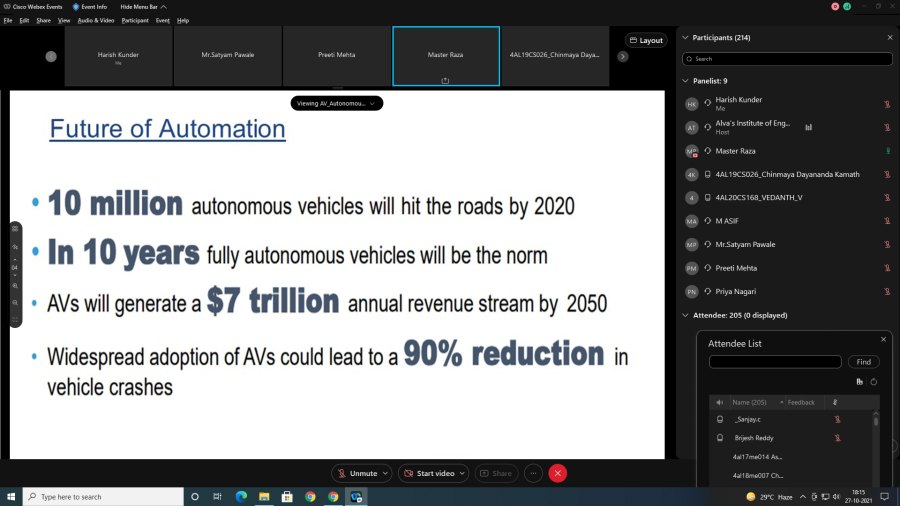Click the HK avatar for Harish Kunder
Image resolution: width=900 pixels, height=506 pixels.
point(692,104)
